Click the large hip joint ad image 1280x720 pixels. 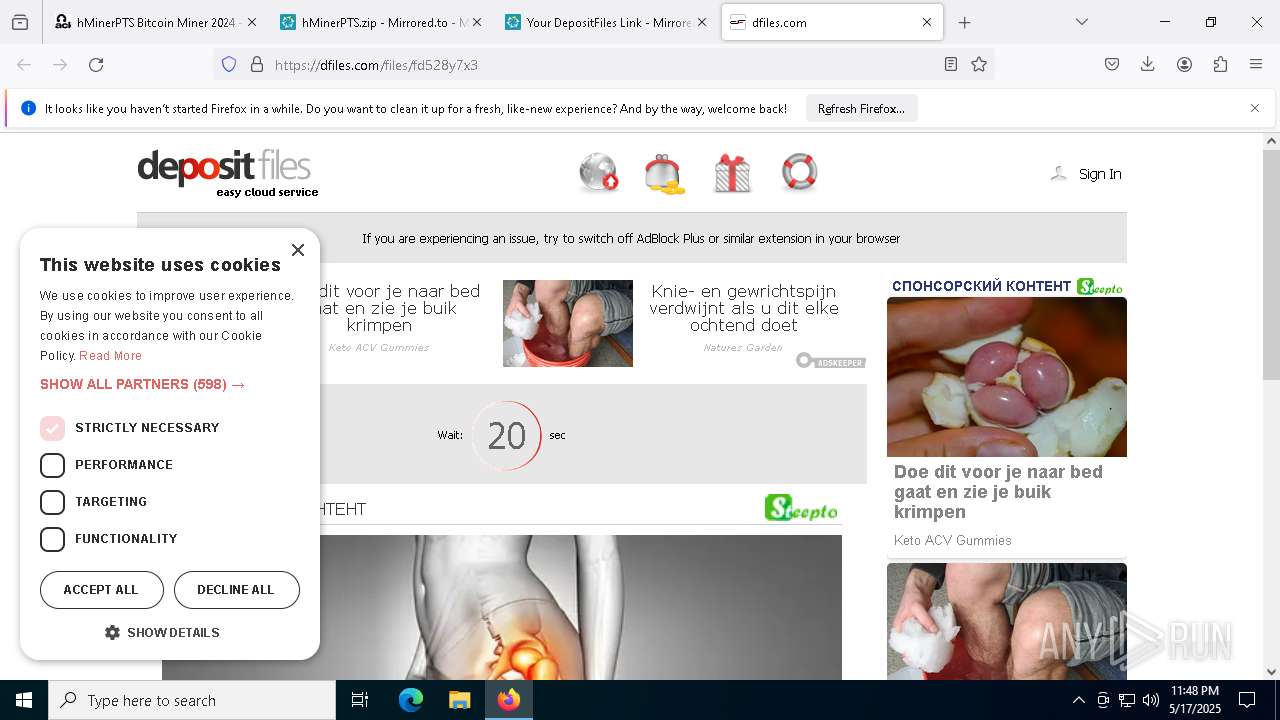pos(502,607)
